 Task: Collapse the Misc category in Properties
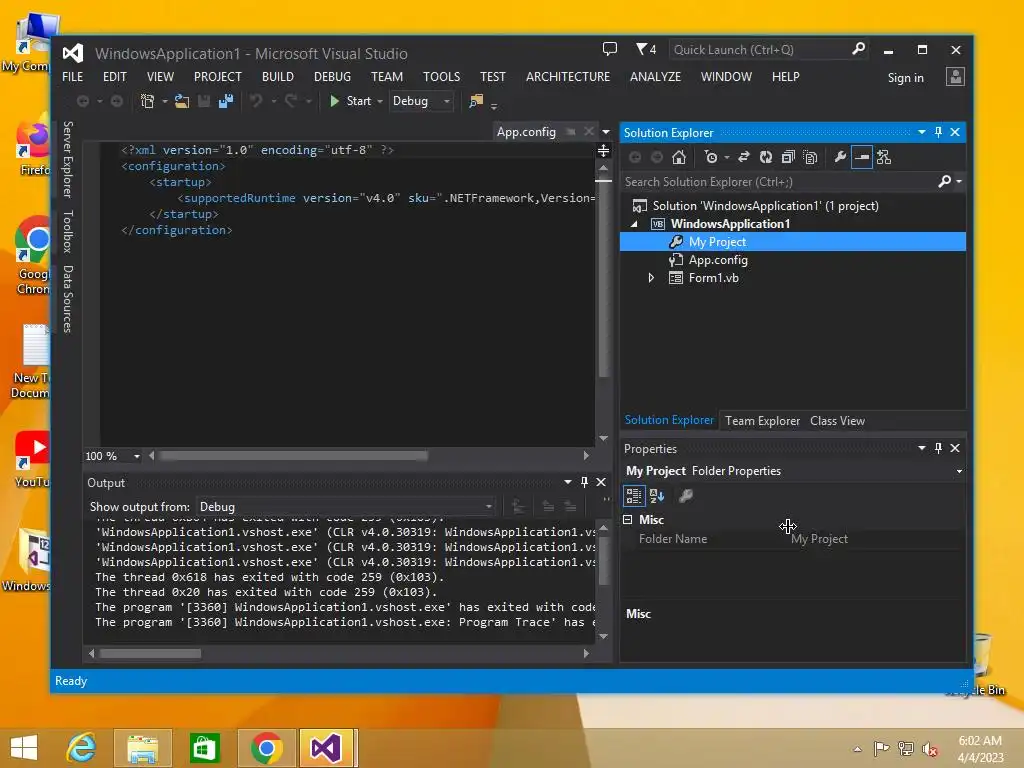628,520
